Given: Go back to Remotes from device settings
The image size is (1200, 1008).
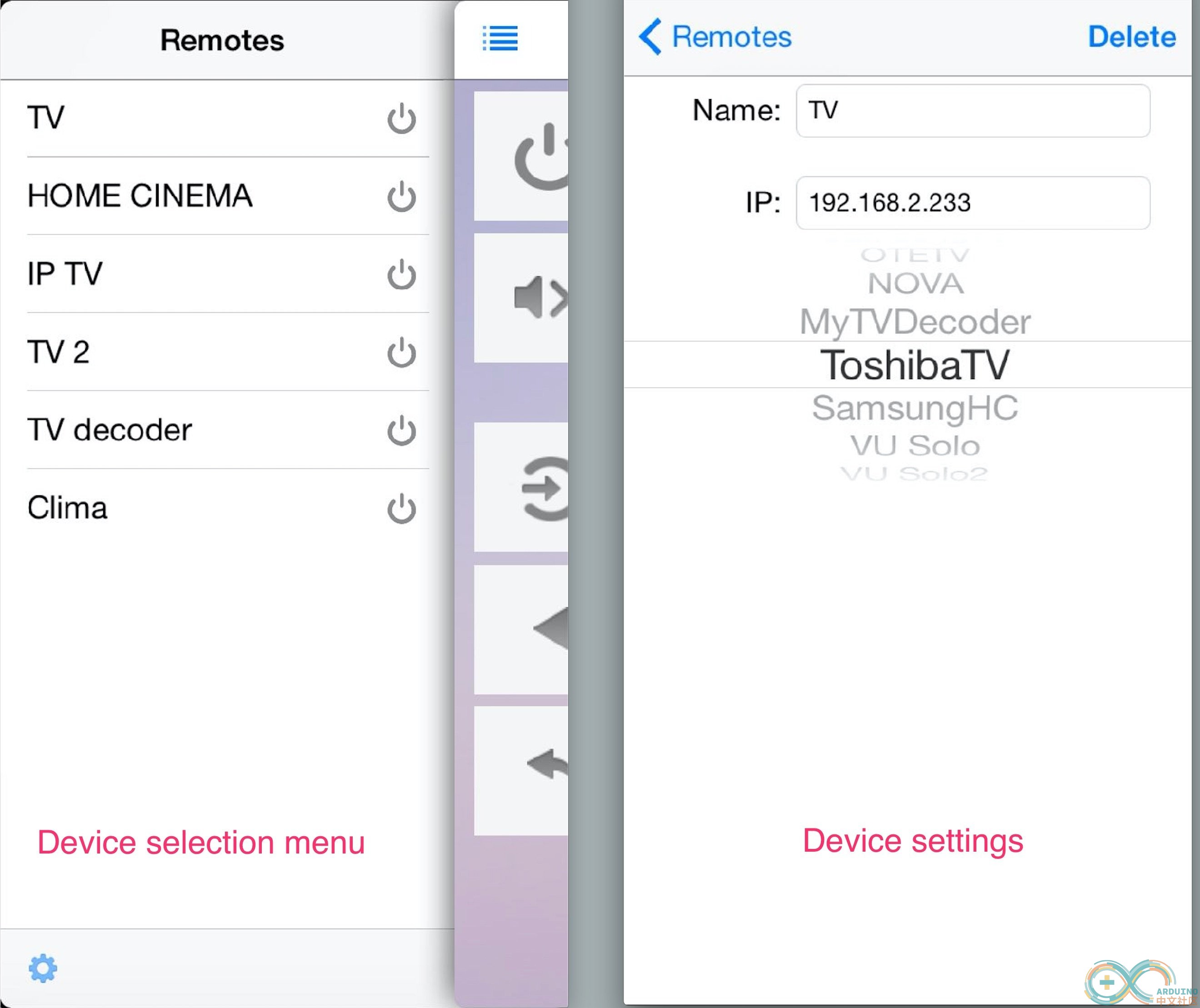Looking at the screenshot, I should point(715,36).
